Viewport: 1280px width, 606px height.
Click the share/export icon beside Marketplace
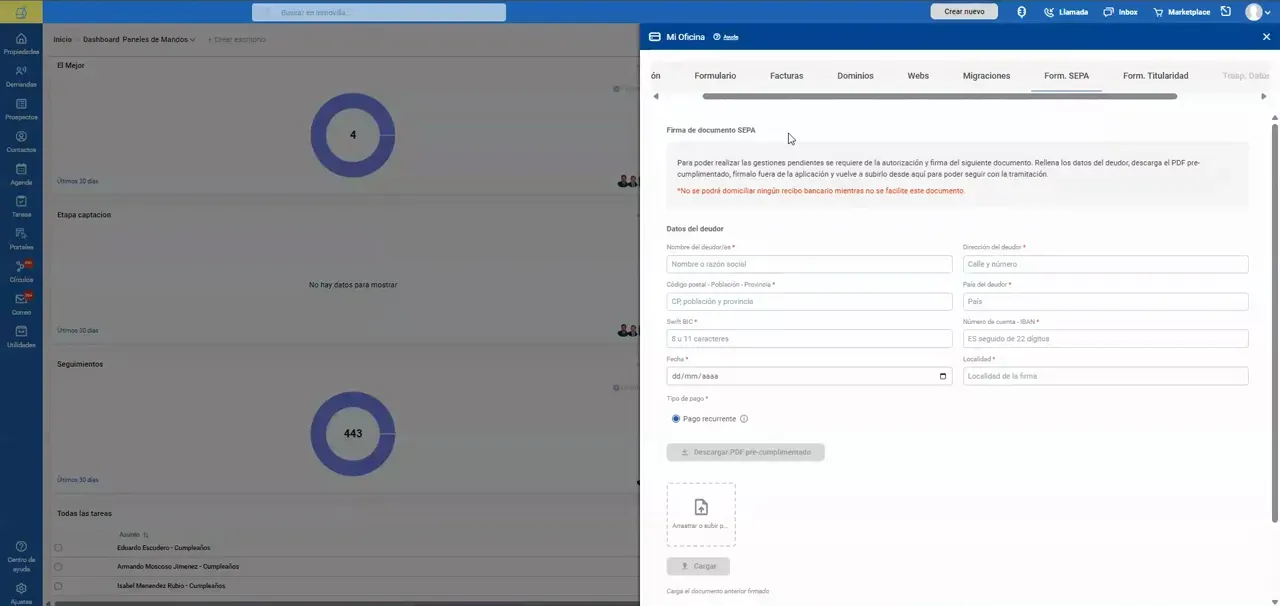tap(1225, 12)
